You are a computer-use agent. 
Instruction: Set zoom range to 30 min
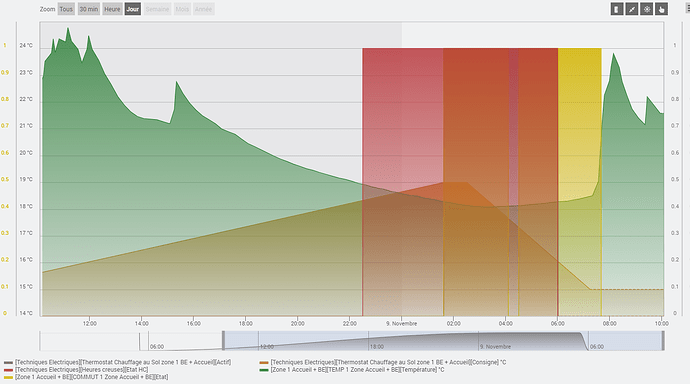point(89,9)
